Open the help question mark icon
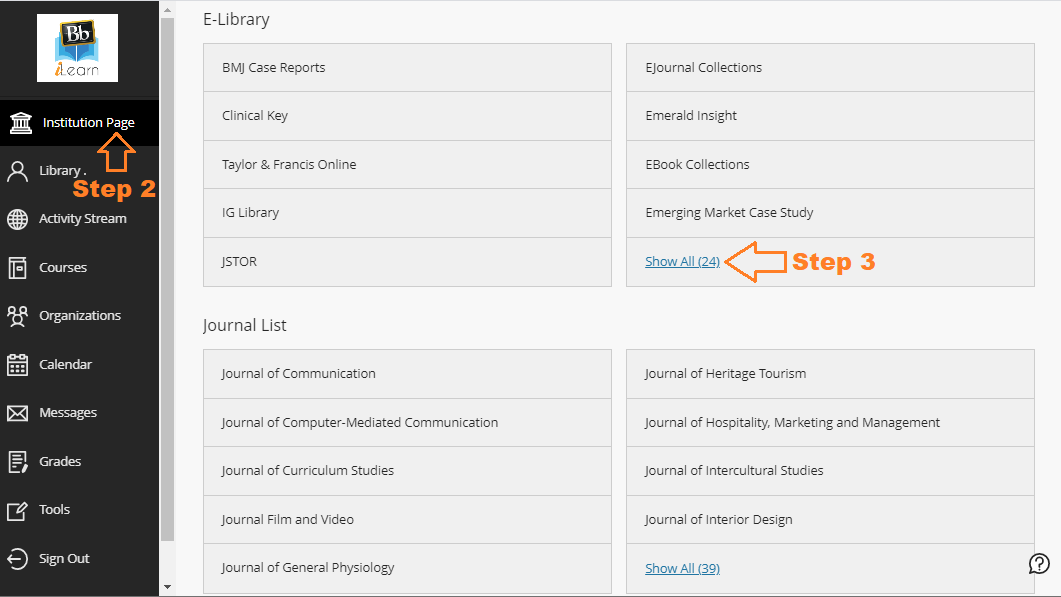The image size is (1061, 597). [1038, 563]
